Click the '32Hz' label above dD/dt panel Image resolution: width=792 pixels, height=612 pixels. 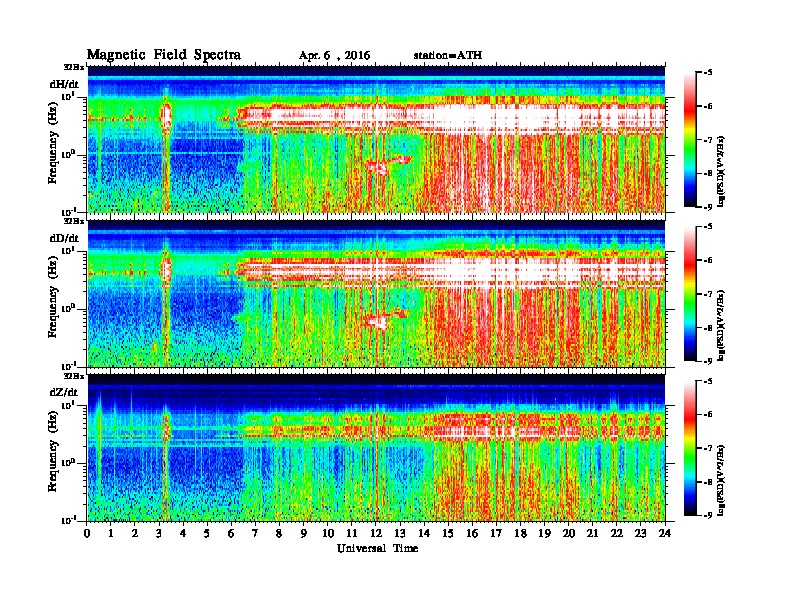tap(74, 221)
